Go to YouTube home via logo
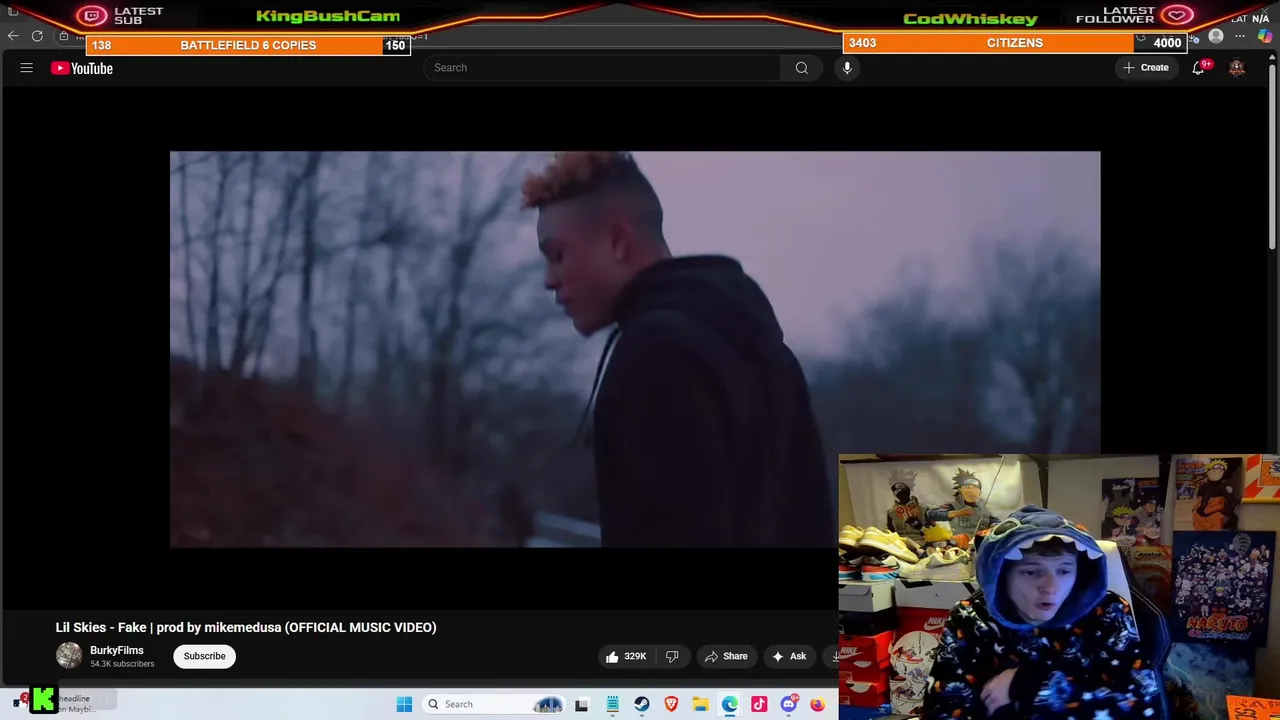 (82, 68)
